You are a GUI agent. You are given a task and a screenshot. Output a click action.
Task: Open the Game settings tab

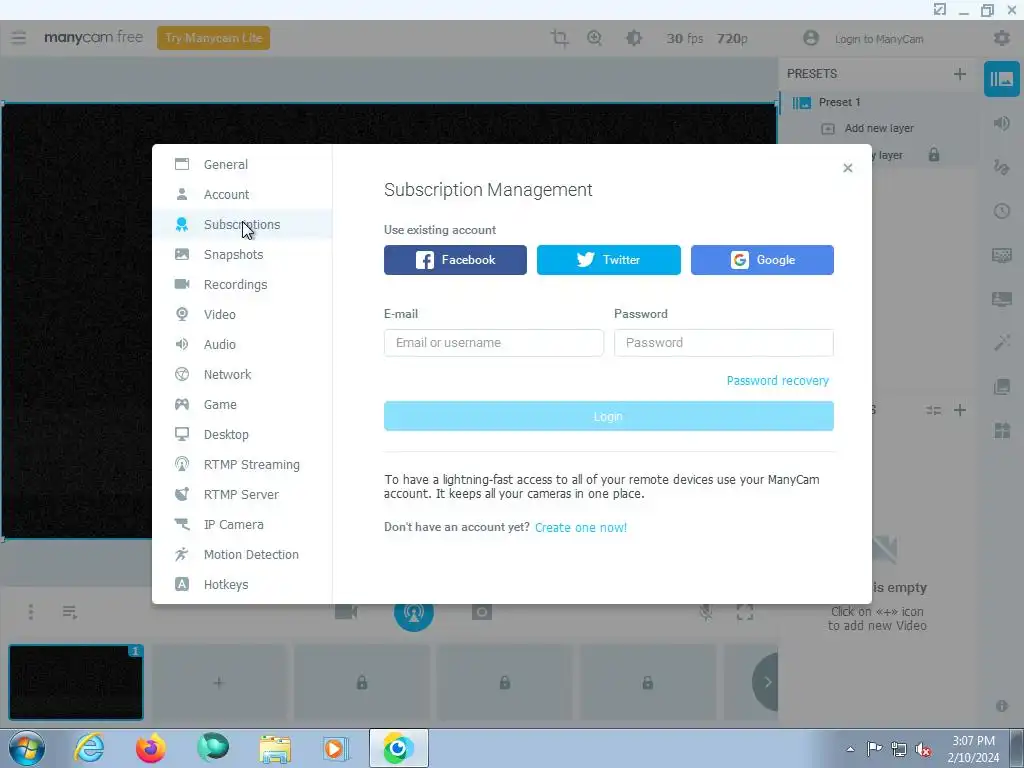(242, 405)
